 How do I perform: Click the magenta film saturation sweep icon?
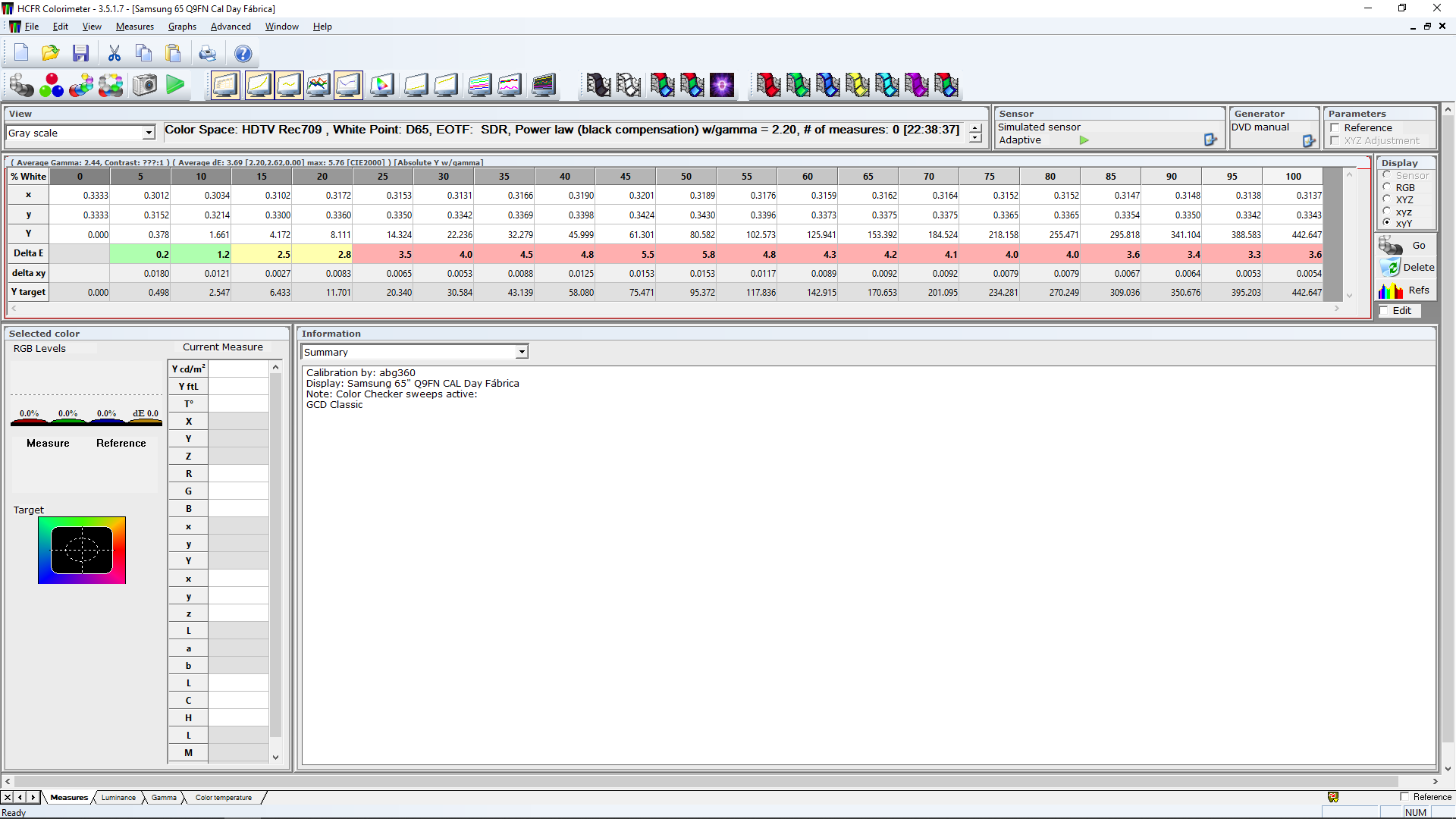point(916,85)
